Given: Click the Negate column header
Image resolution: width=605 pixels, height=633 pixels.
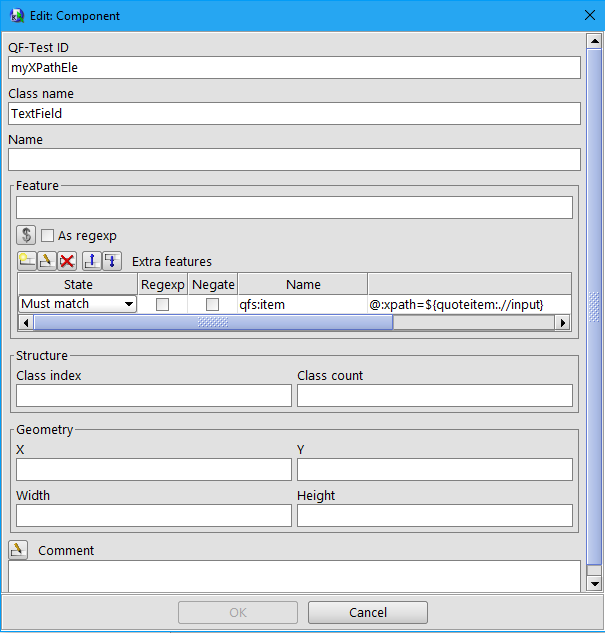Looking at the screenshot, I should click(213, 285).
